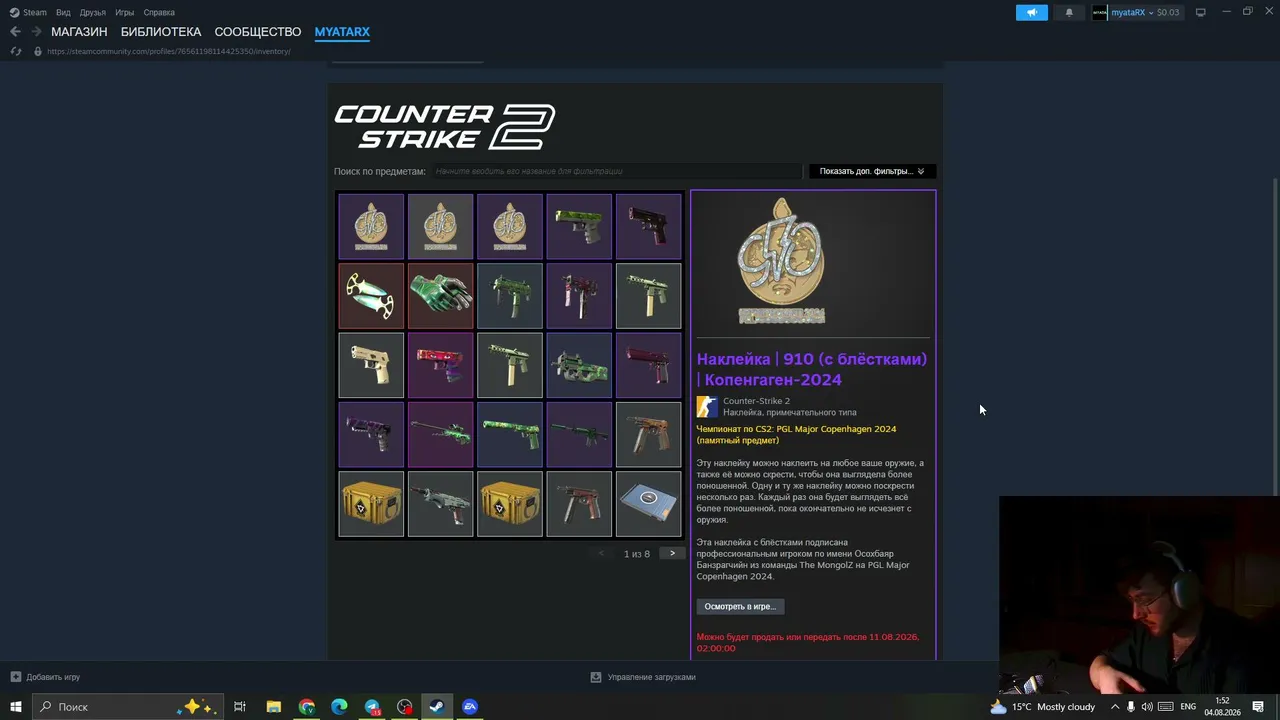Click the steamcommunity.com URL address

(x=169, y=51)
